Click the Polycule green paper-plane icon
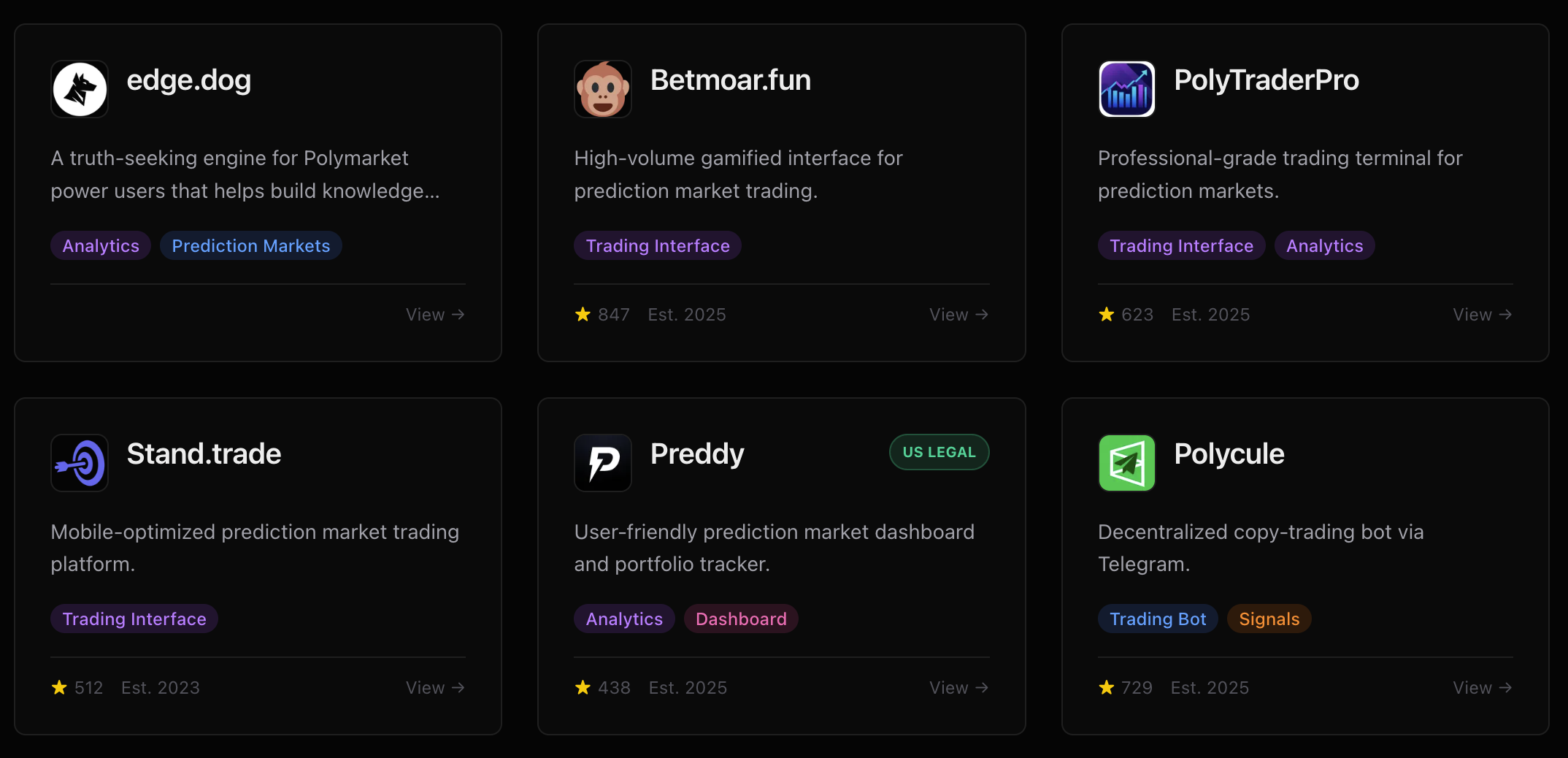Viewport: 1568px width, 758px height. (1126, 463)
